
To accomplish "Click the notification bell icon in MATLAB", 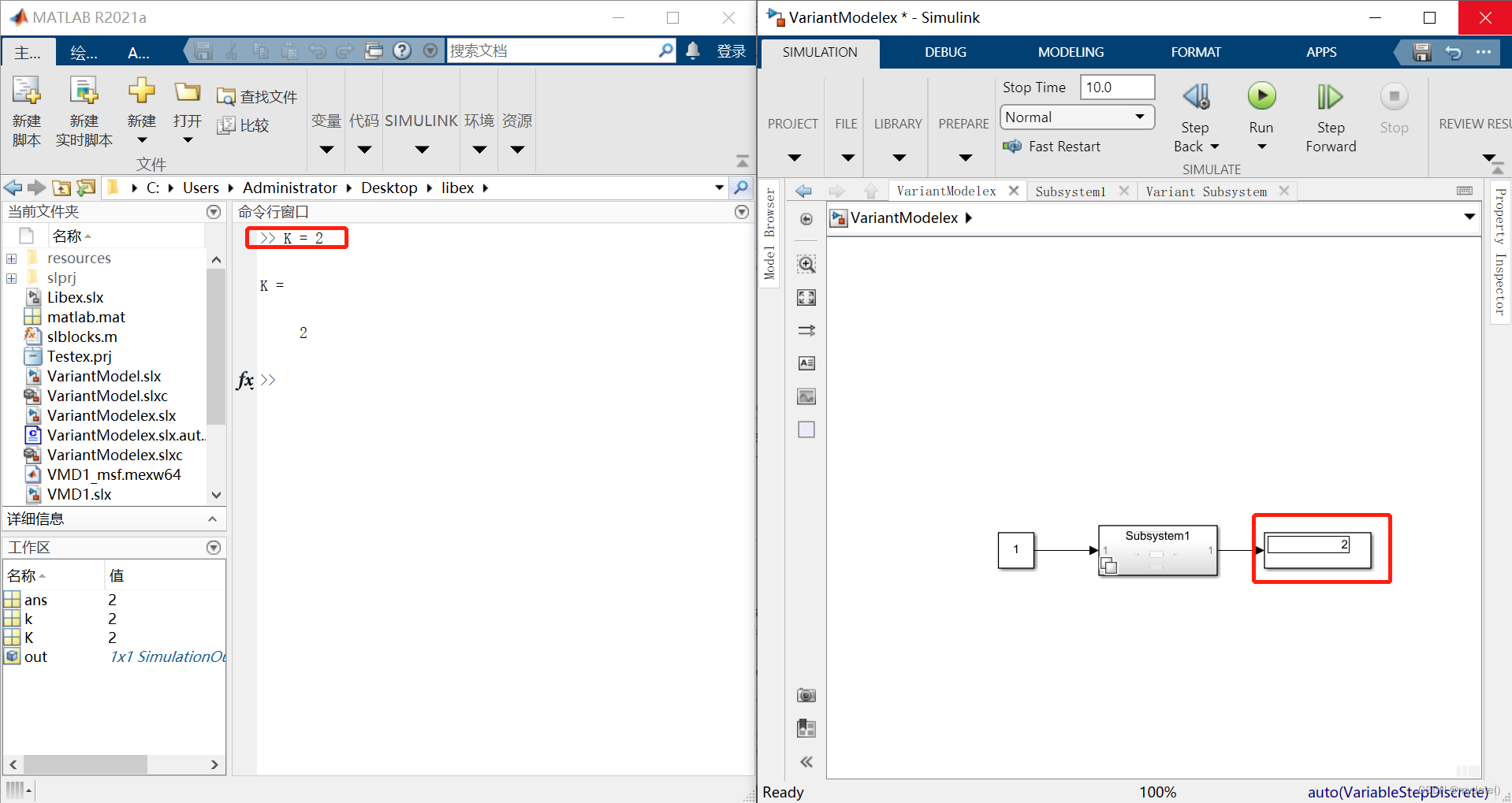I will click(x=693, y=51).
